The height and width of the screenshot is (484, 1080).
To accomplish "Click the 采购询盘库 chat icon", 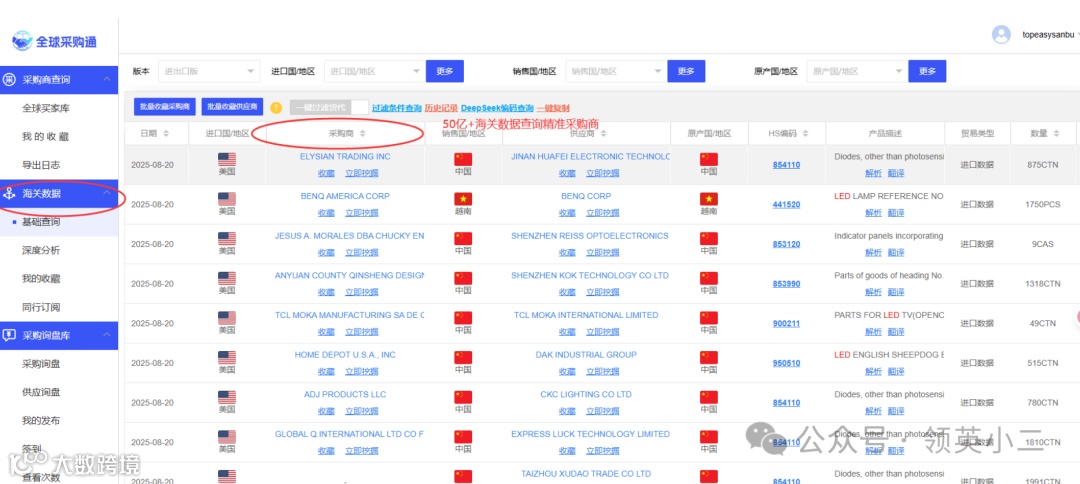I will pyautogui.click(x=10, y=335).
